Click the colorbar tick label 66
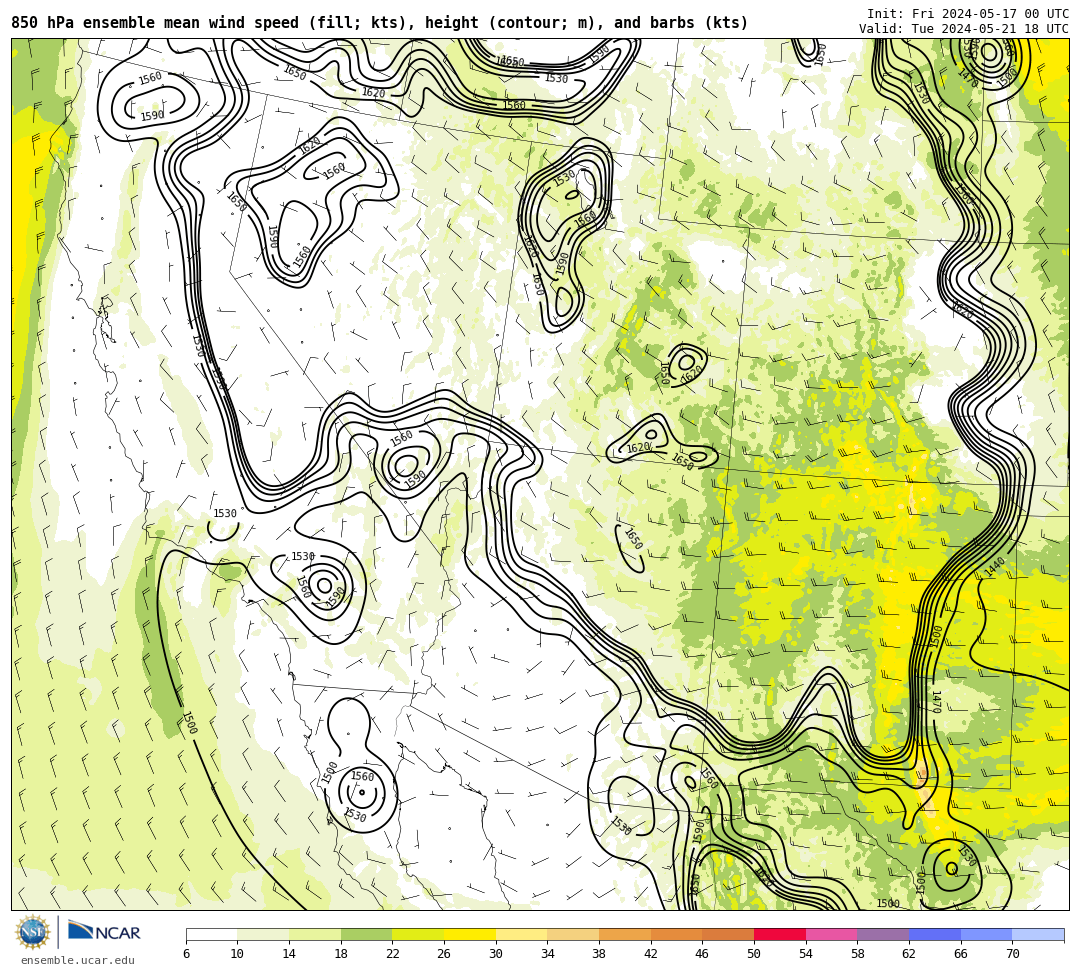1080x973 pixels. 961,954
